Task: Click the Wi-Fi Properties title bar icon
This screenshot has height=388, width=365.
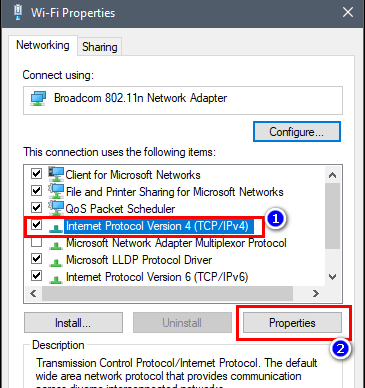Action: pos(18,13)
